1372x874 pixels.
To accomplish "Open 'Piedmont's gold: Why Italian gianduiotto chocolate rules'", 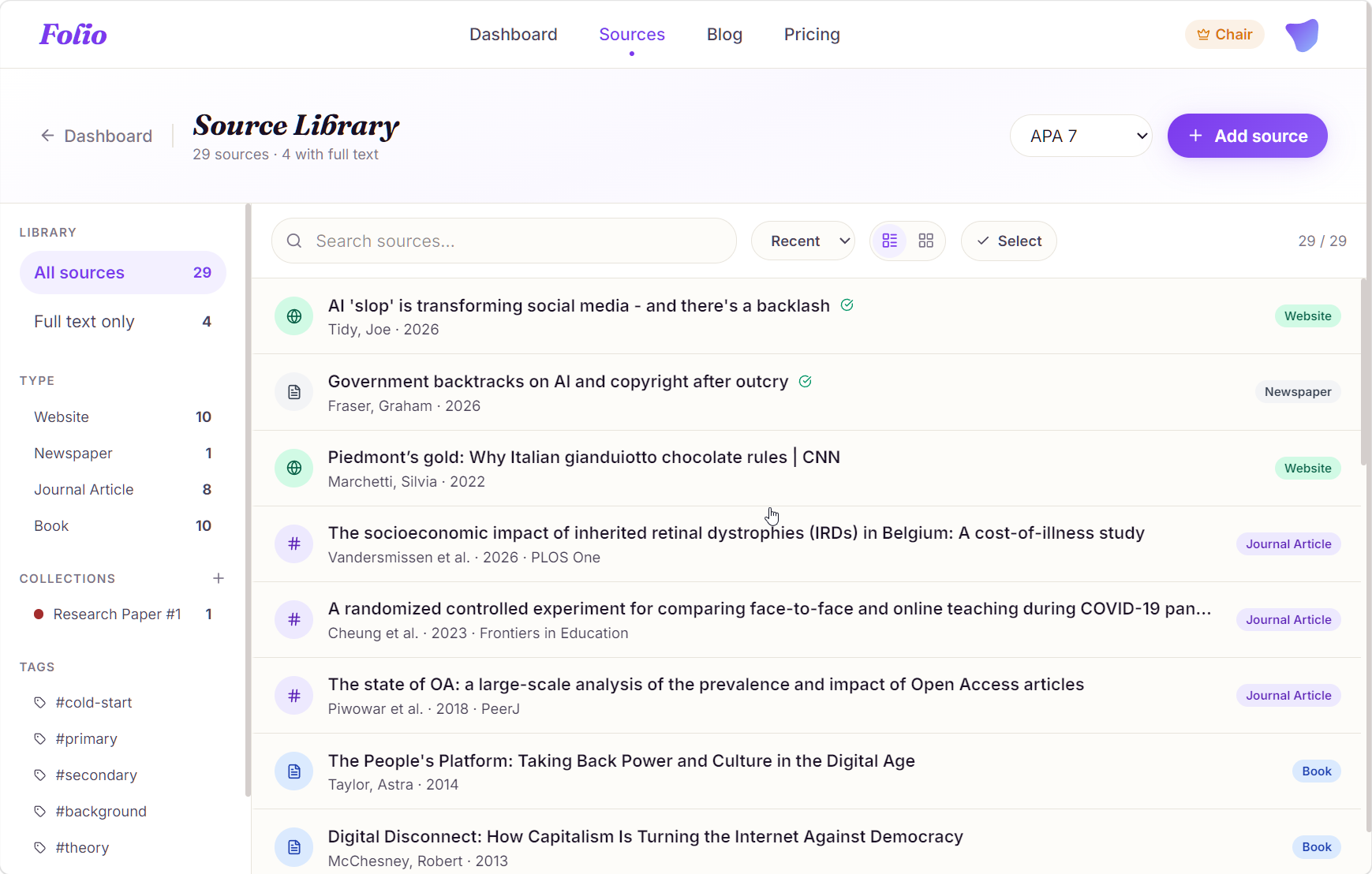I will pos(584,457).
